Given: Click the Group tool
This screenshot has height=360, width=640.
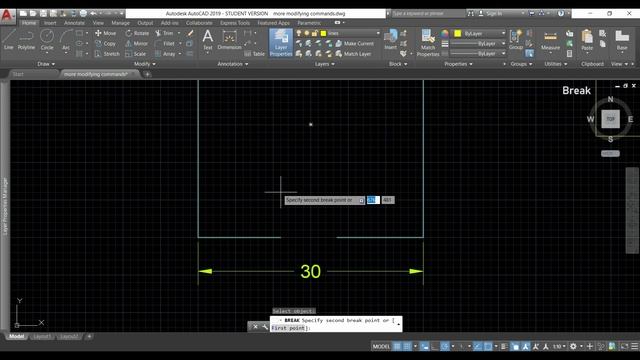Looking at the screenshot, I should 516,40.
